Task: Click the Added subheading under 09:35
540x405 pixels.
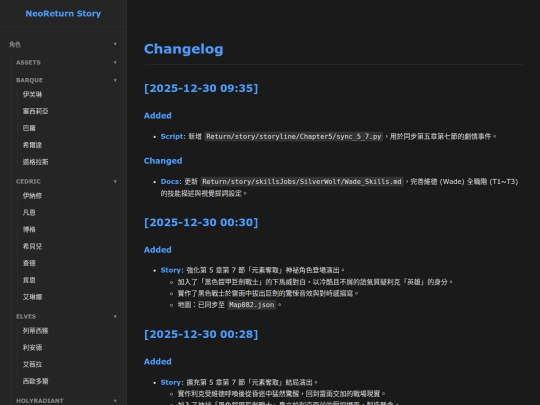Action: [158, 115]
